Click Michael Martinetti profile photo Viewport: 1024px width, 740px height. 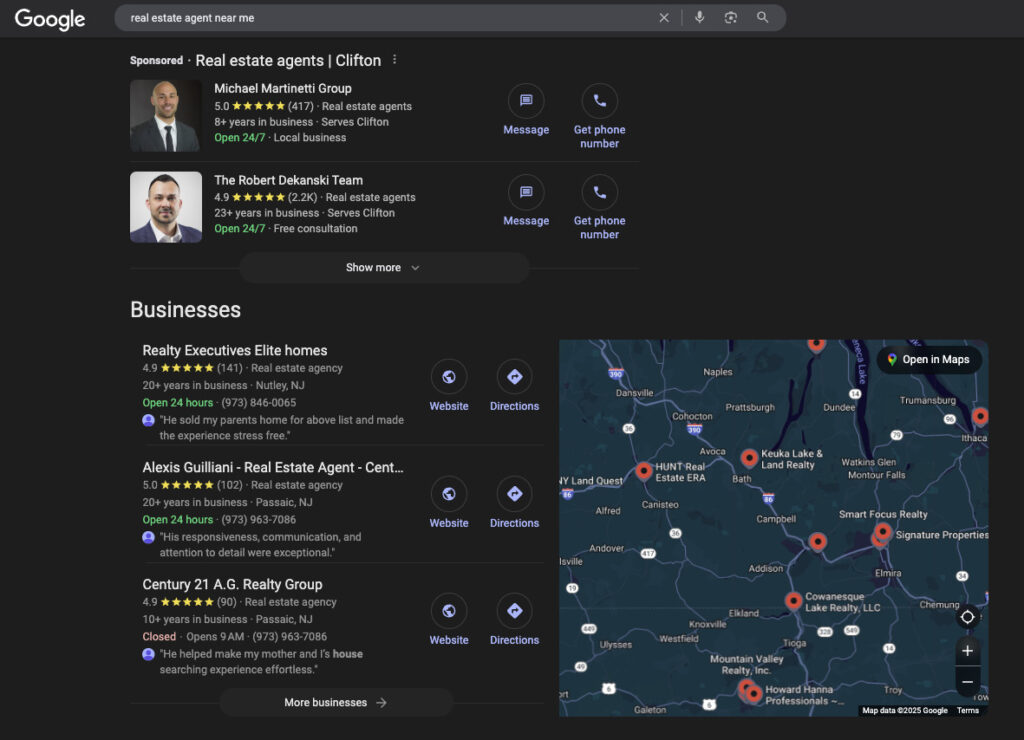pos(166,116)
